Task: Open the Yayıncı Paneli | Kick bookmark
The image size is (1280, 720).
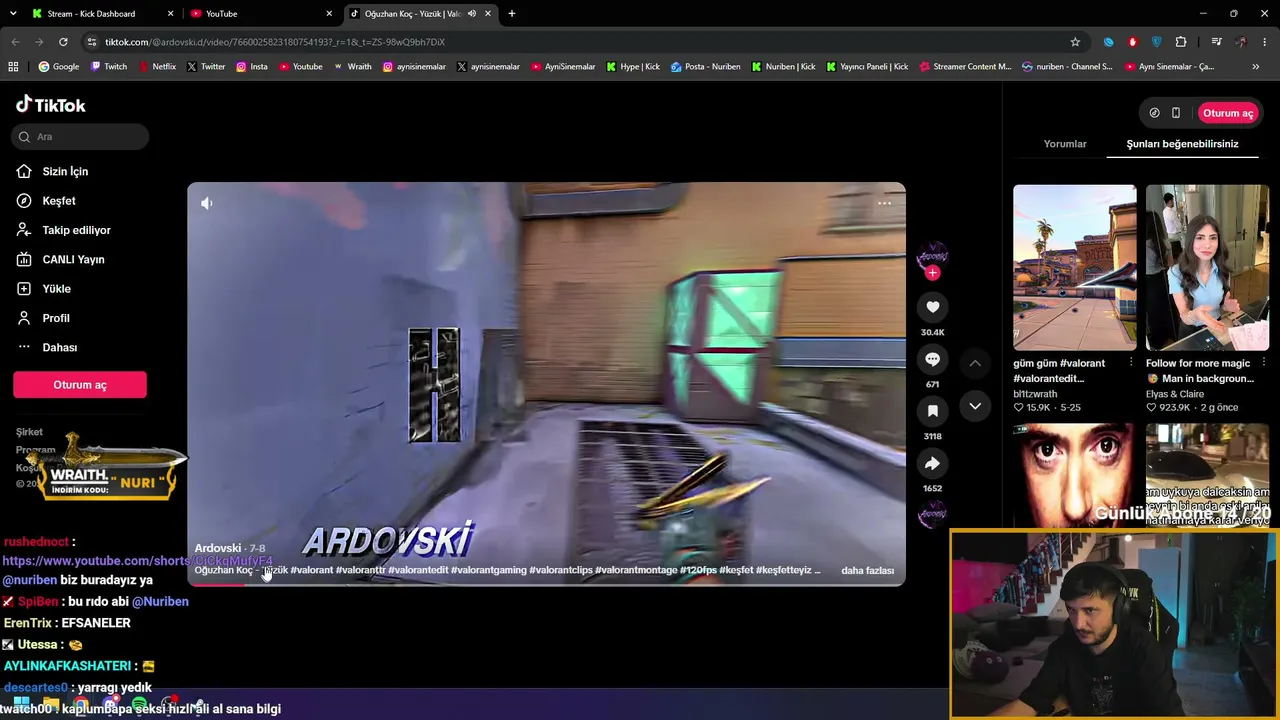Action: point(867,67)
